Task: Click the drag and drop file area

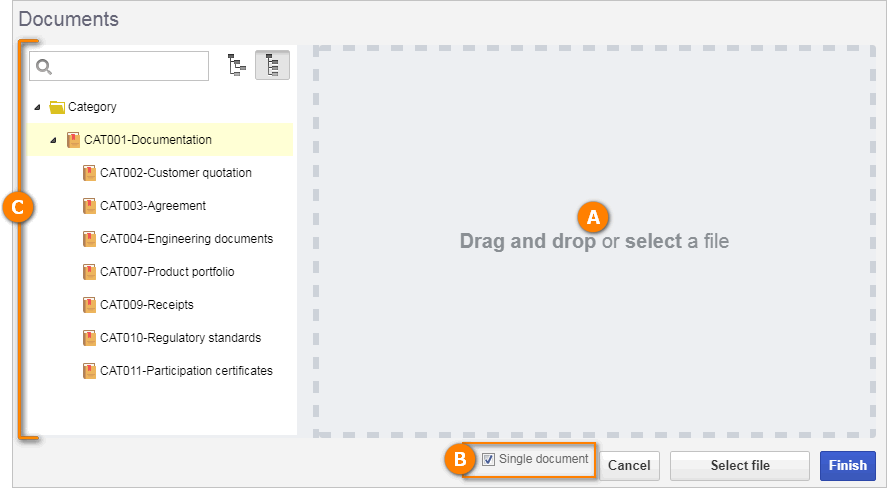Action: pos(594,242)
